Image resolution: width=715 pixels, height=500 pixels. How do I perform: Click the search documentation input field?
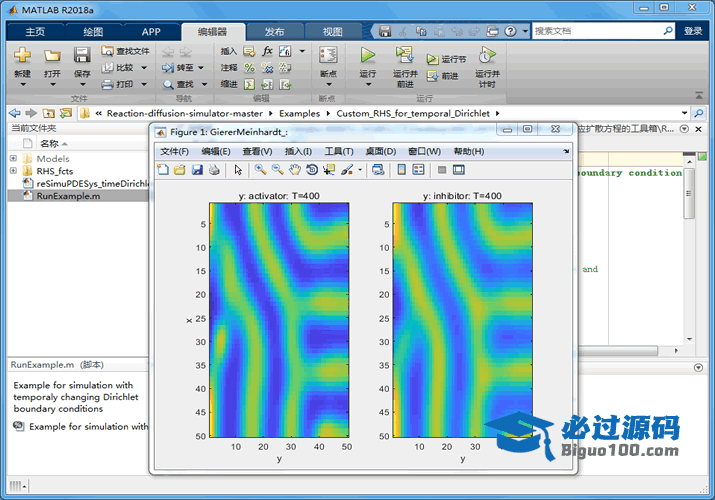click(x=597, y=31)
